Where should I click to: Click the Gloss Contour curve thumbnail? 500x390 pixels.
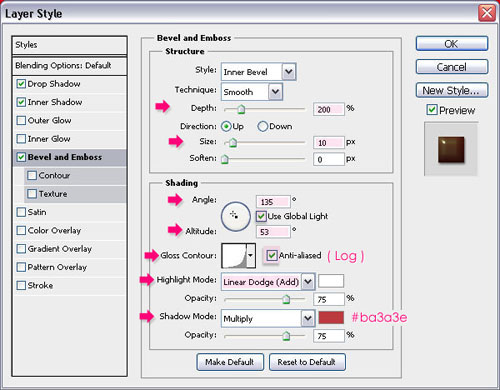234,256
